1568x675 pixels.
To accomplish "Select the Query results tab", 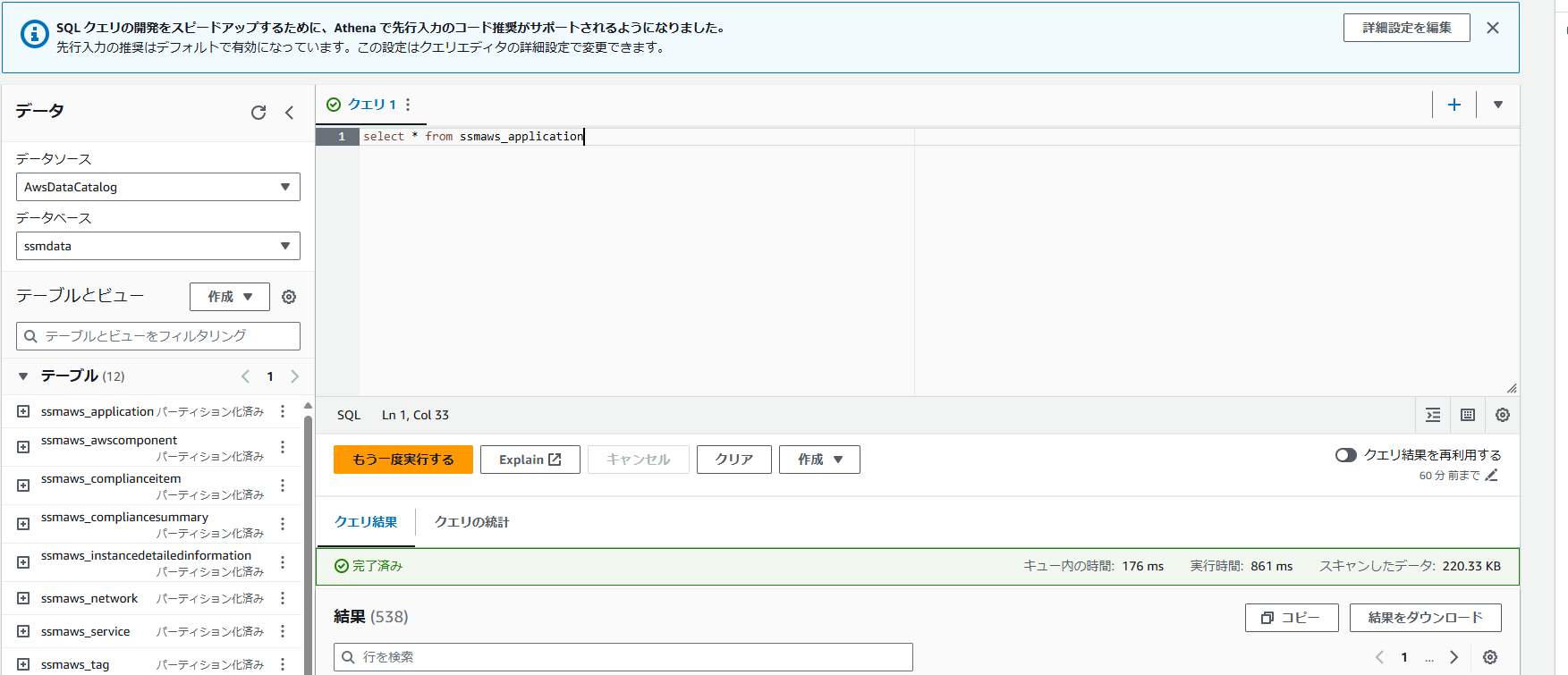I will pos(366,522).
